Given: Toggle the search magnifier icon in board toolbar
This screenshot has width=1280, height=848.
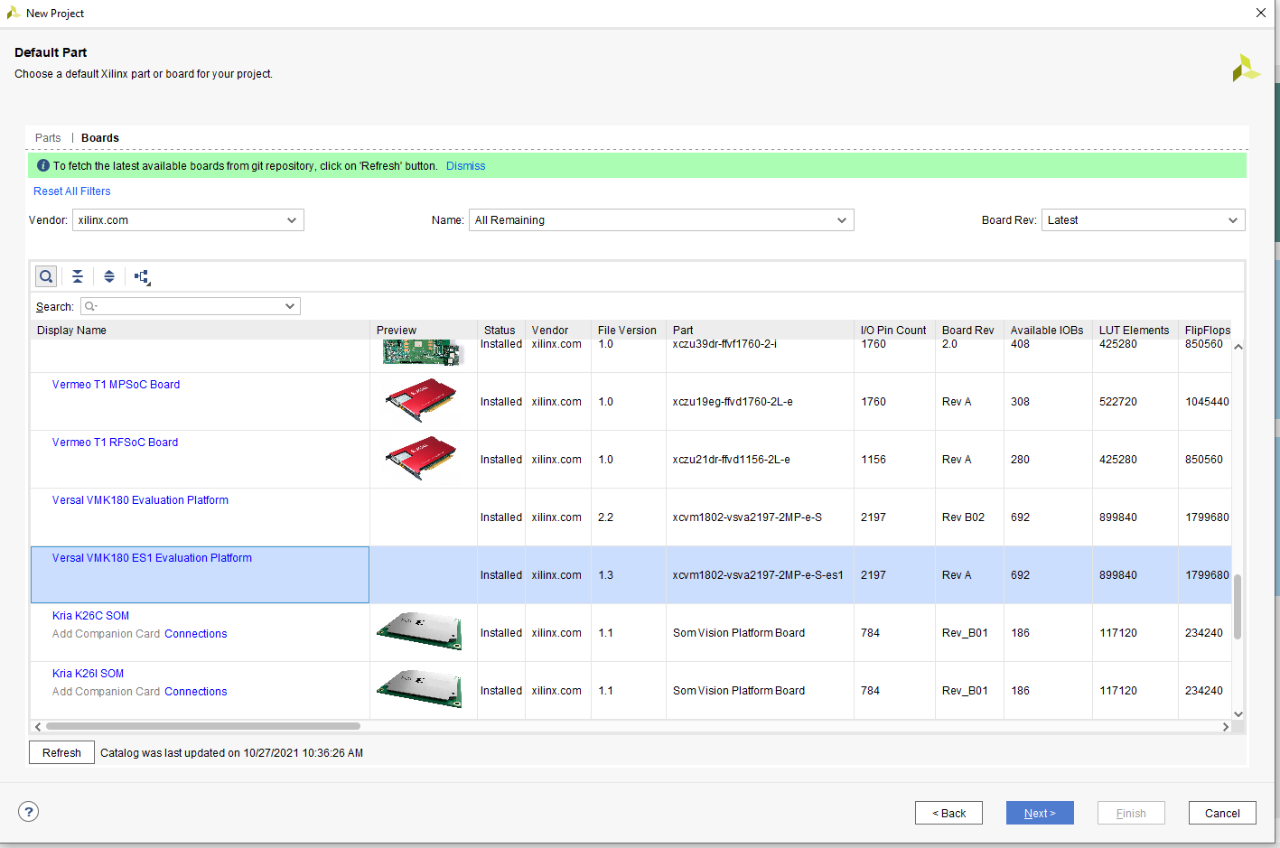Looking at the screenshot, I should tap(46, 277).
